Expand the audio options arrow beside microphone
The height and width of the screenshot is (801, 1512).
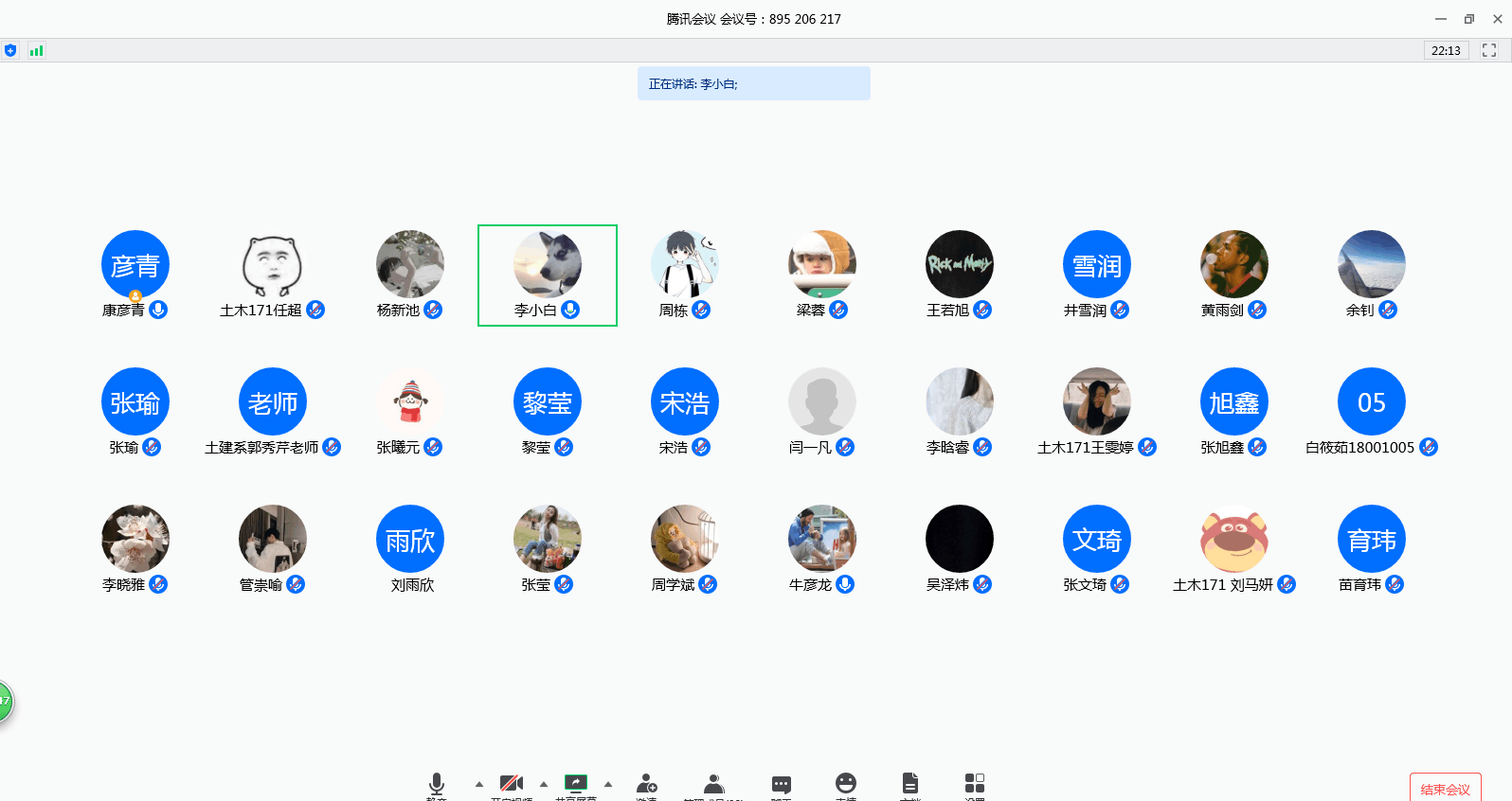[479, 784]
